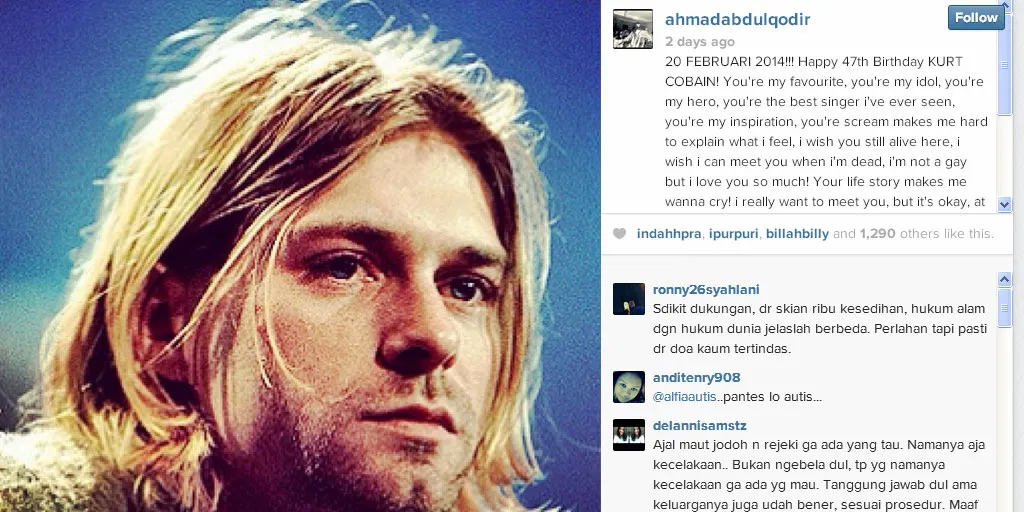The width and height of the screenshot is (1024, 512).
Task: Visit ipurpuri's profile from the likes
Action: [734, 234]
